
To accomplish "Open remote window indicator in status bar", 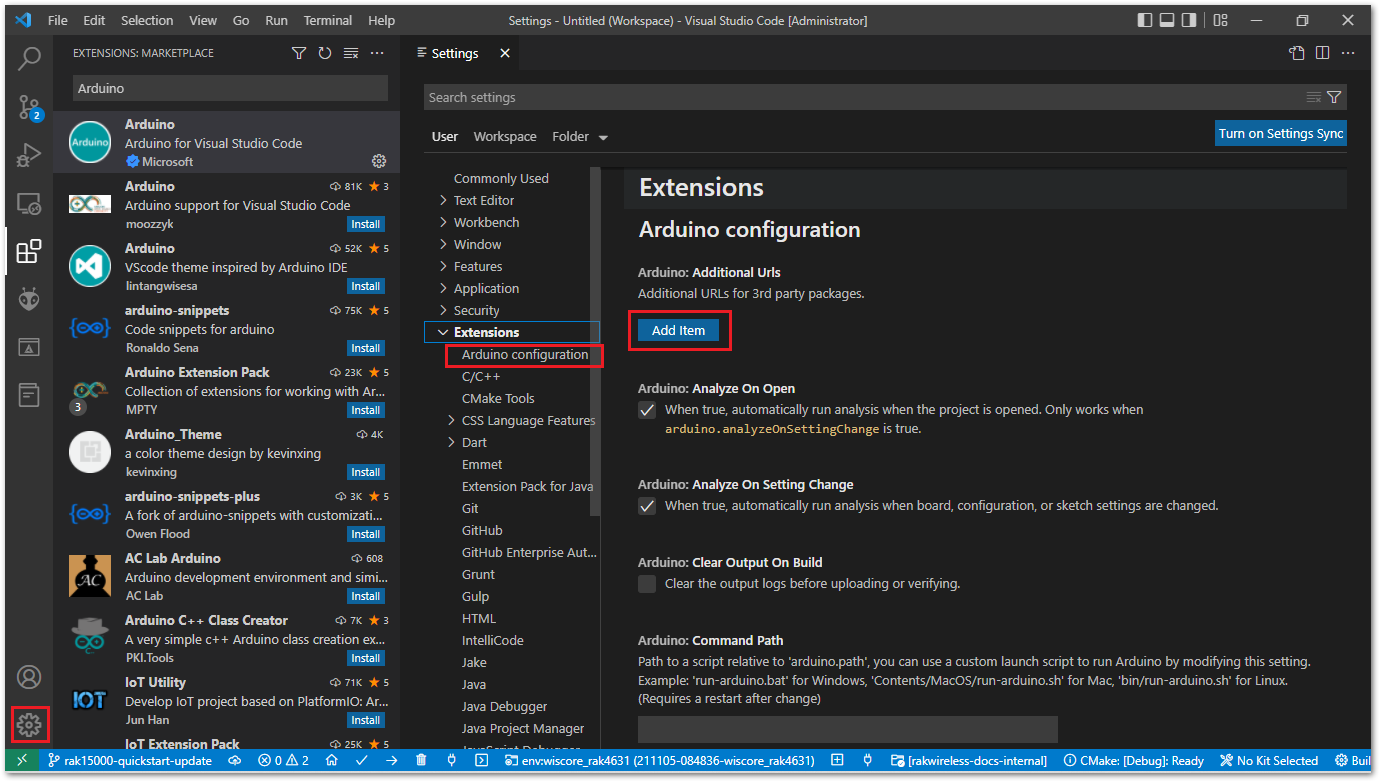I will (22, 761).
